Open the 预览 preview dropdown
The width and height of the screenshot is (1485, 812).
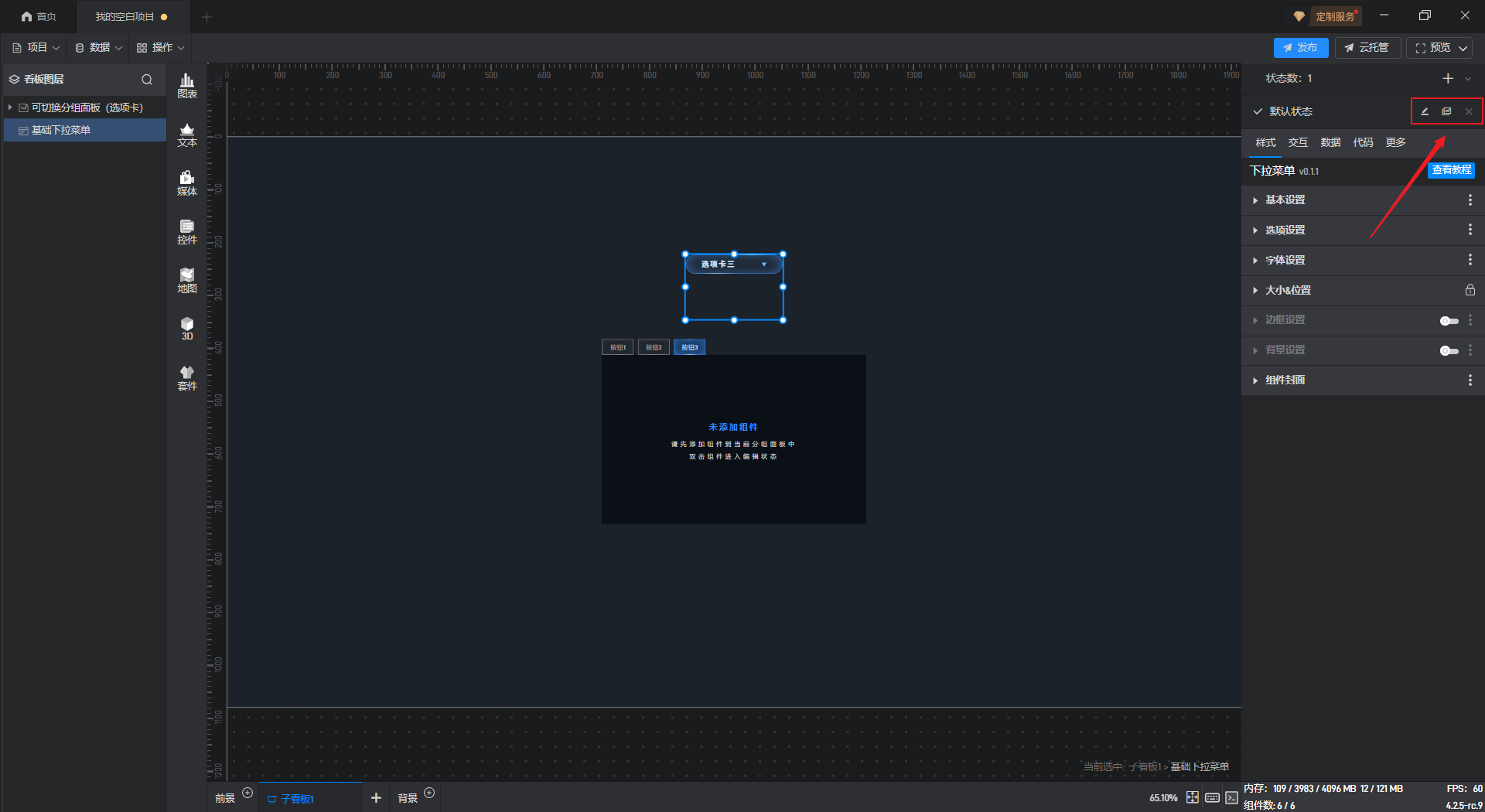coord(1463,48)
